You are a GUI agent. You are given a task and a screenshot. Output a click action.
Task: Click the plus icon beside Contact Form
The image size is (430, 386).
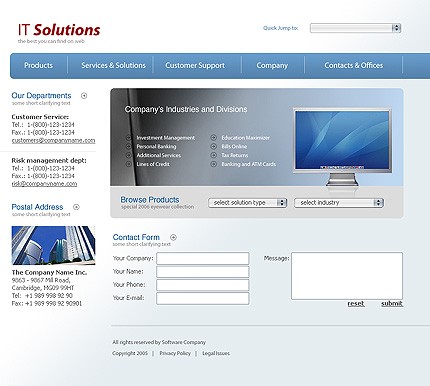[x=173, y=237]
